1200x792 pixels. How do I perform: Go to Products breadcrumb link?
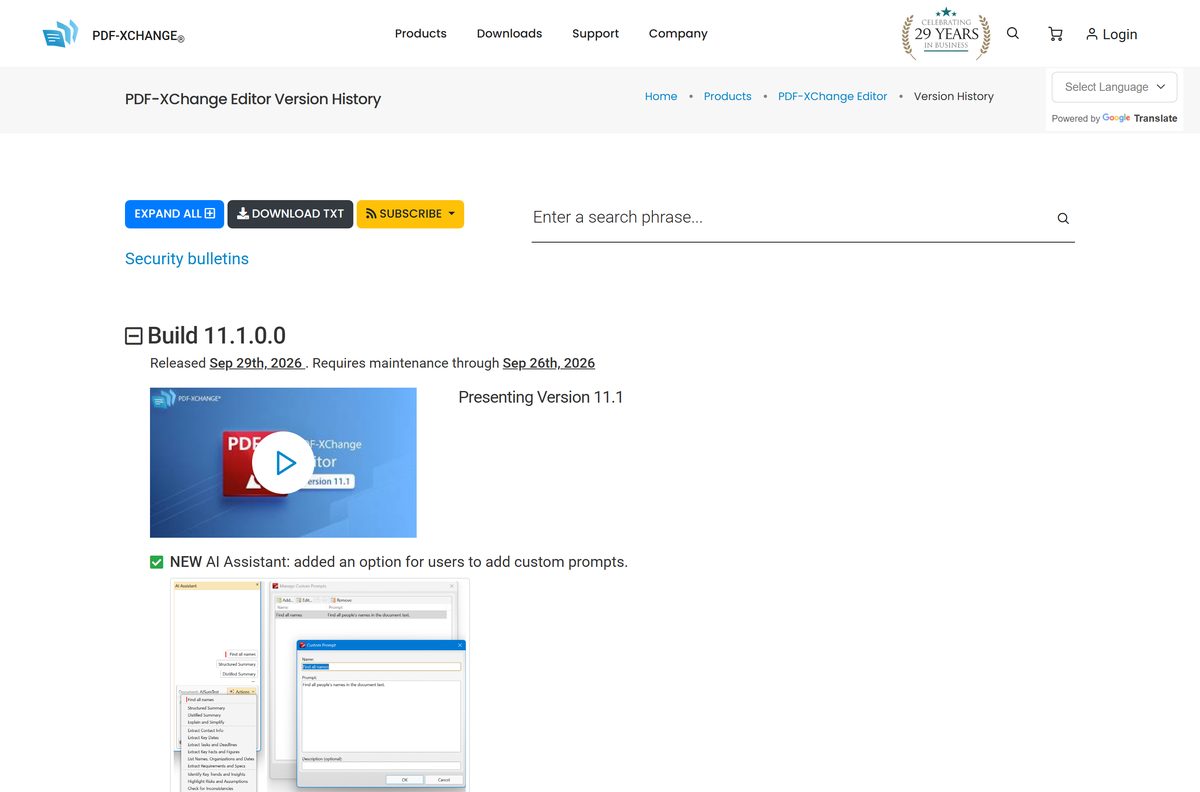[x=727, y=96]
